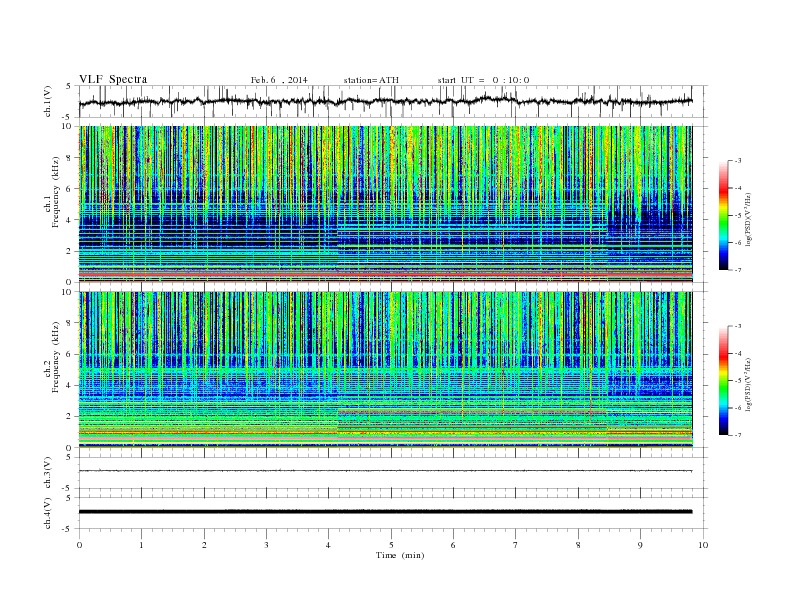
Task: Click the ch.3 voltage trace line
Action: 385,471
